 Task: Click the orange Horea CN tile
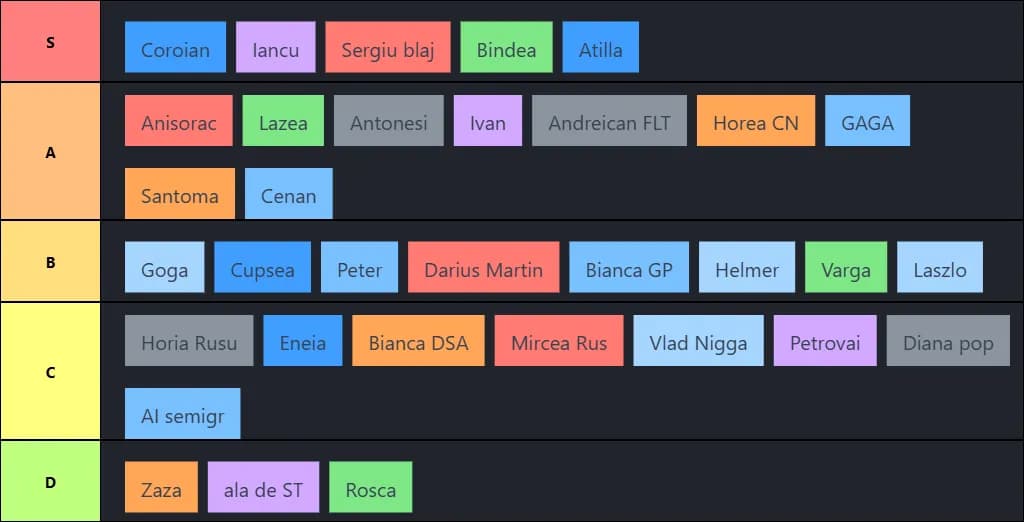tap(756, 122)
